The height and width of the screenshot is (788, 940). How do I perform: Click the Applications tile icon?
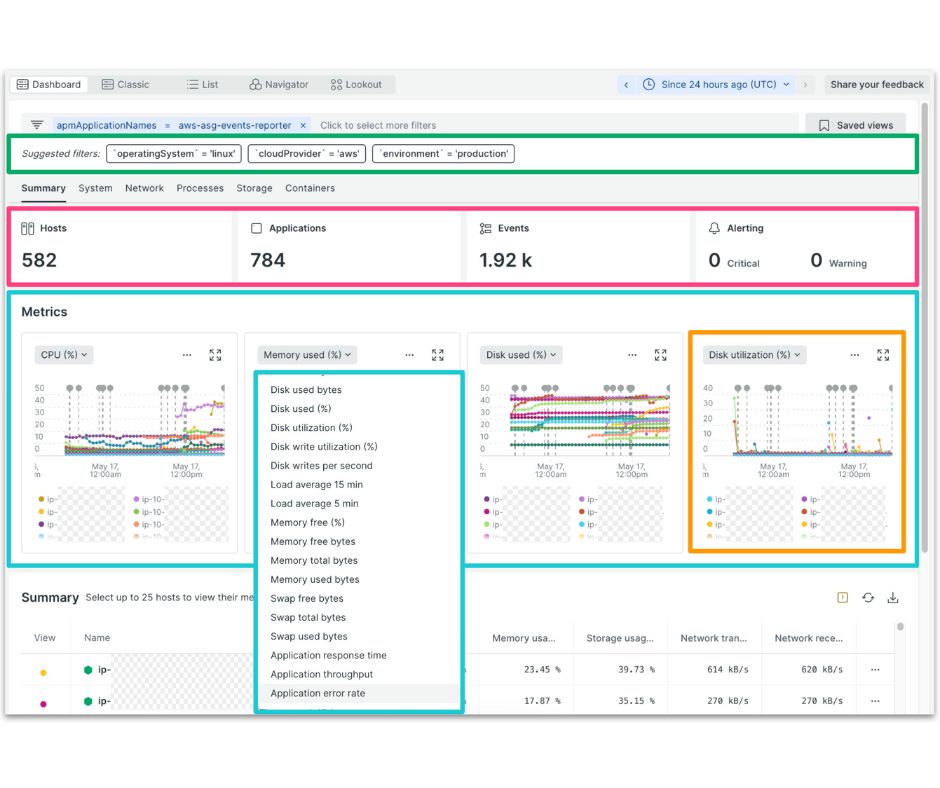257,228
